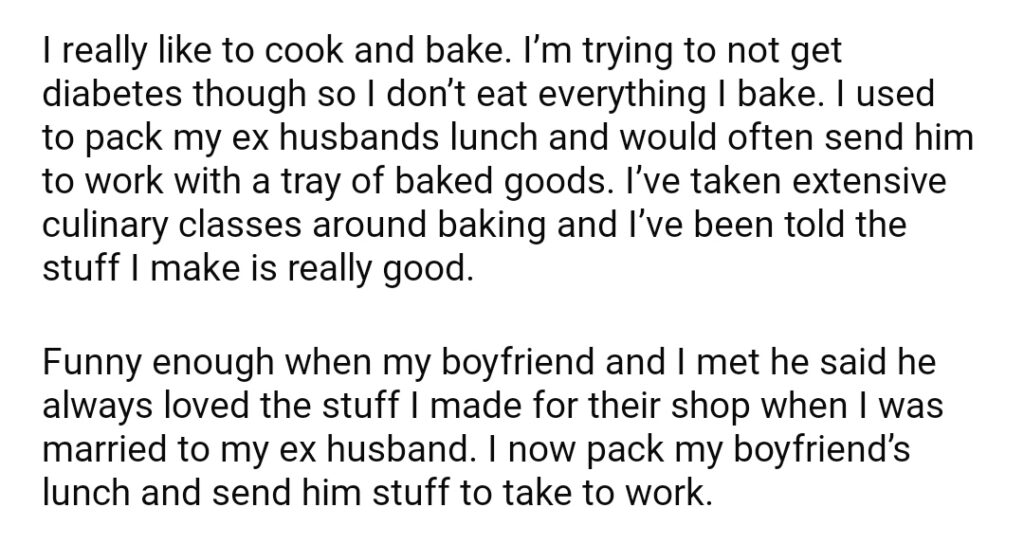Viewport: 1024px width, 544px height.
Task: Click the word "culinary" in the first paragraph
Action: point(106,226)
